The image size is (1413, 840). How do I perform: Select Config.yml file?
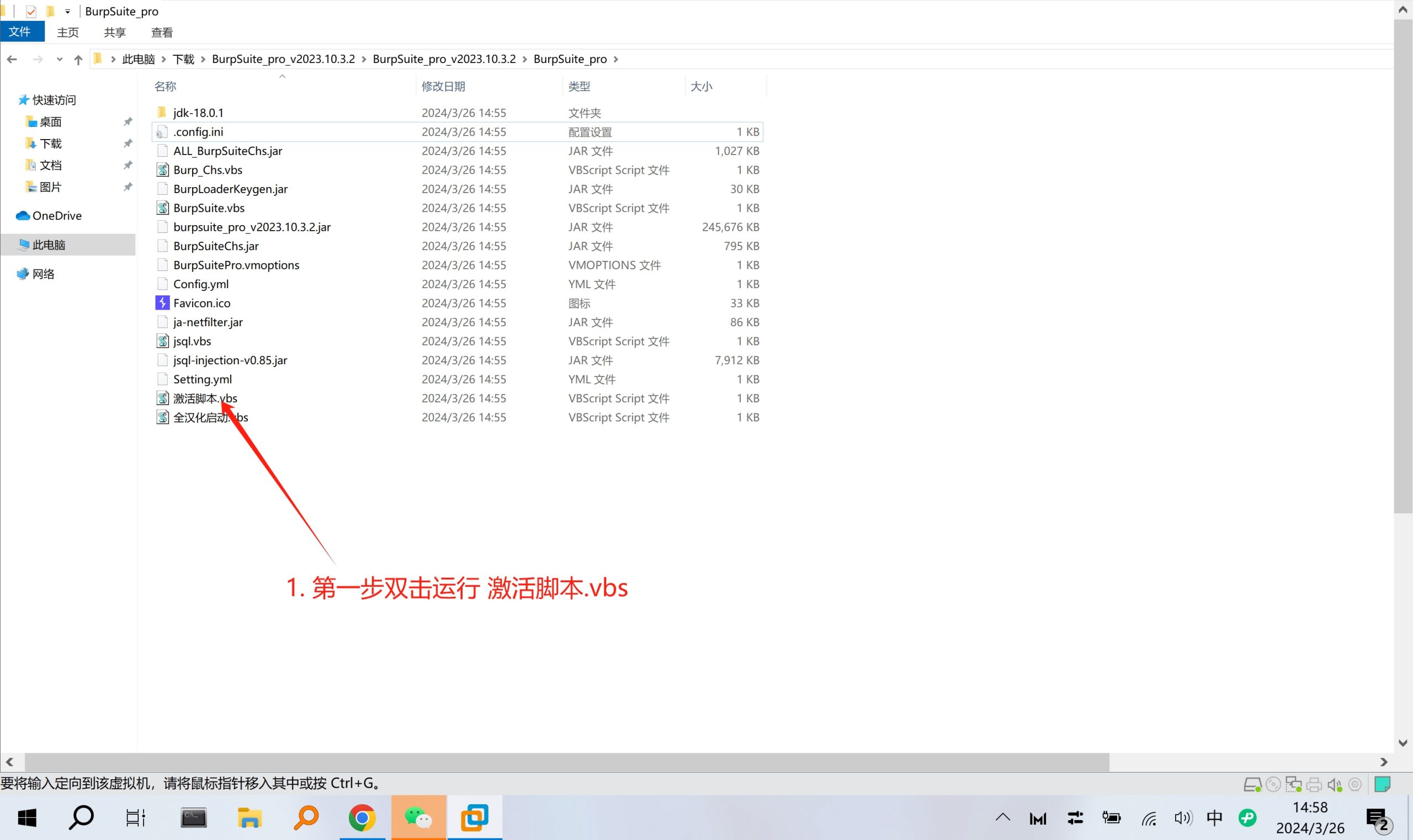pos(201,284)
